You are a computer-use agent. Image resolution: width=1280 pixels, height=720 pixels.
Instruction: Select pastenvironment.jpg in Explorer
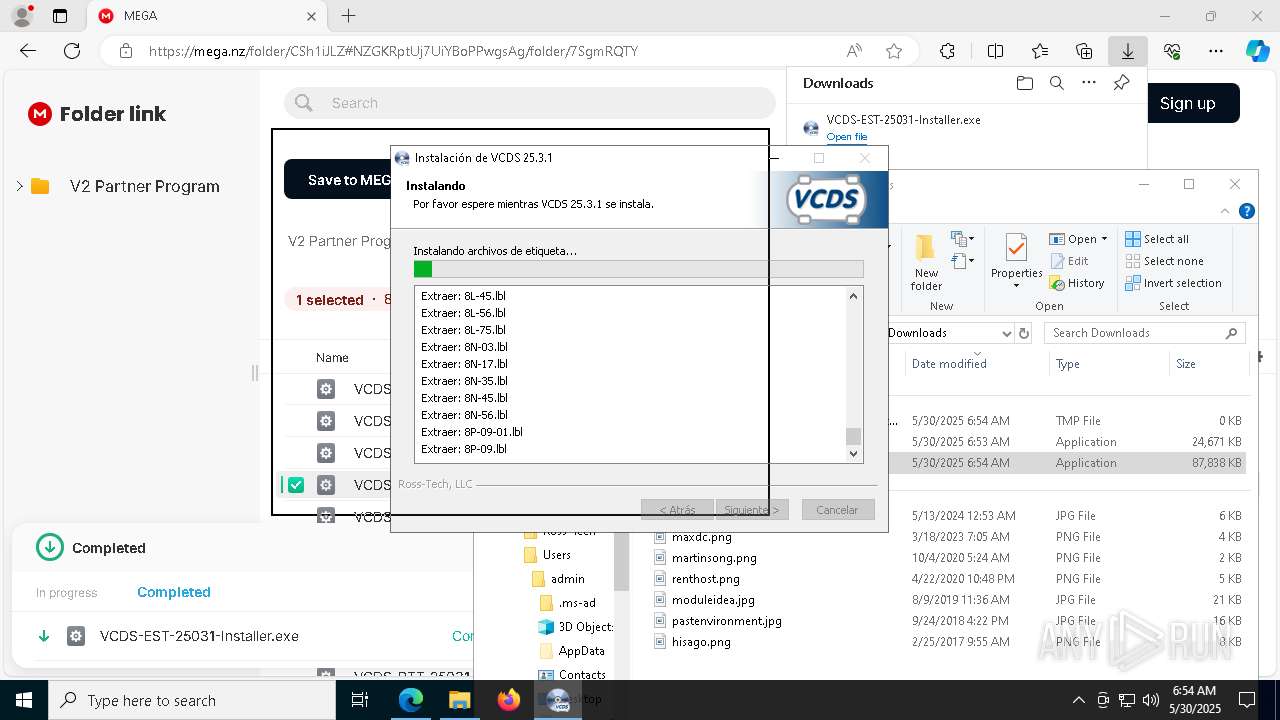726,621
